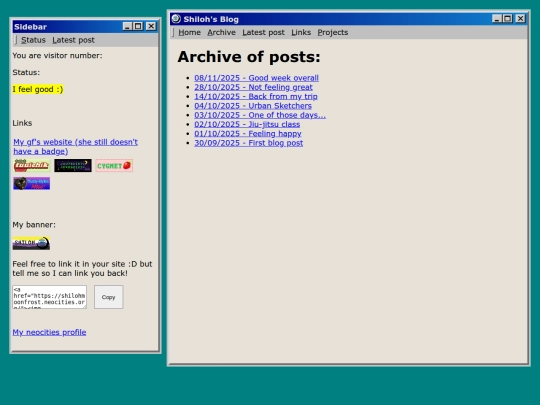Click the blue badge below the Tubichik badge
Image resolution: width=540 pixels, height=405 pixels.
(32, 184)
